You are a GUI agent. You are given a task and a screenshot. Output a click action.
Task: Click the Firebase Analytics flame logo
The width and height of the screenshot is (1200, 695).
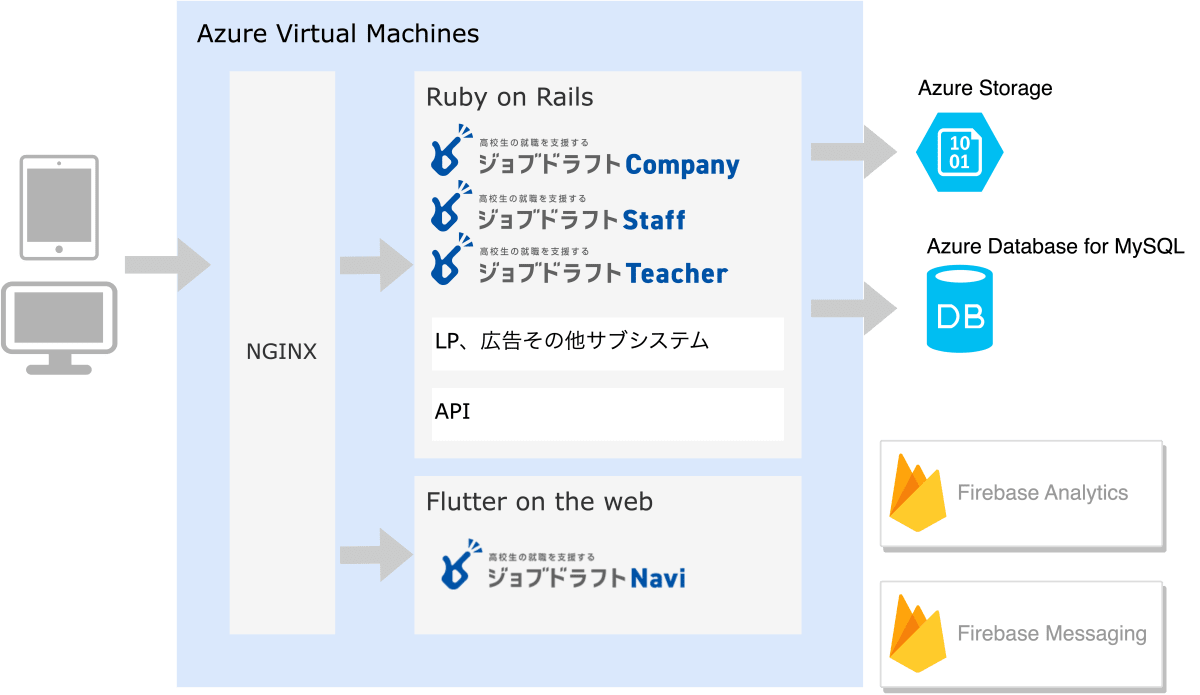click(917, 492)
